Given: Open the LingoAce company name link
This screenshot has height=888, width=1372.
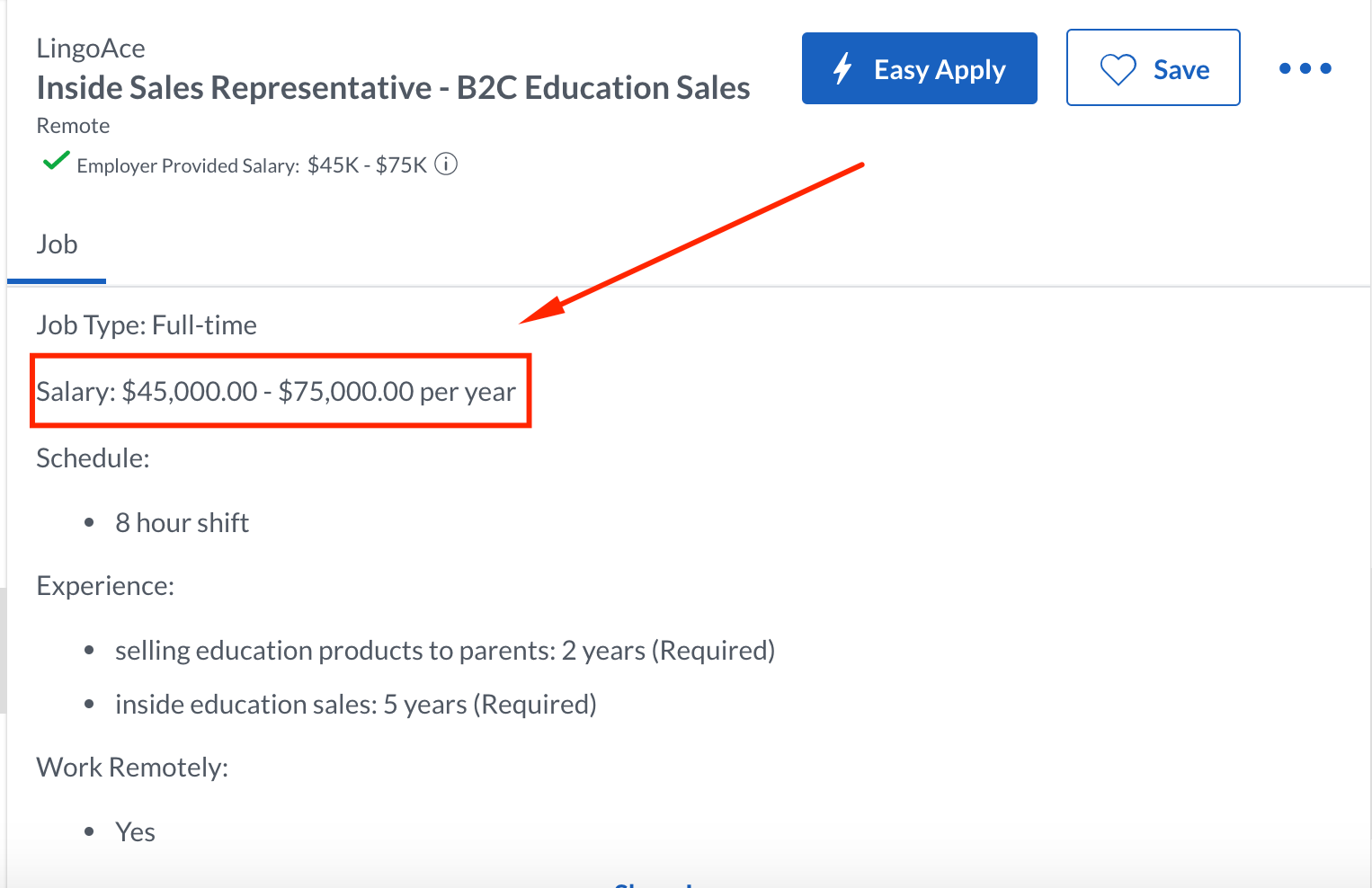Looking at the screenshot, I should point(91,49).
